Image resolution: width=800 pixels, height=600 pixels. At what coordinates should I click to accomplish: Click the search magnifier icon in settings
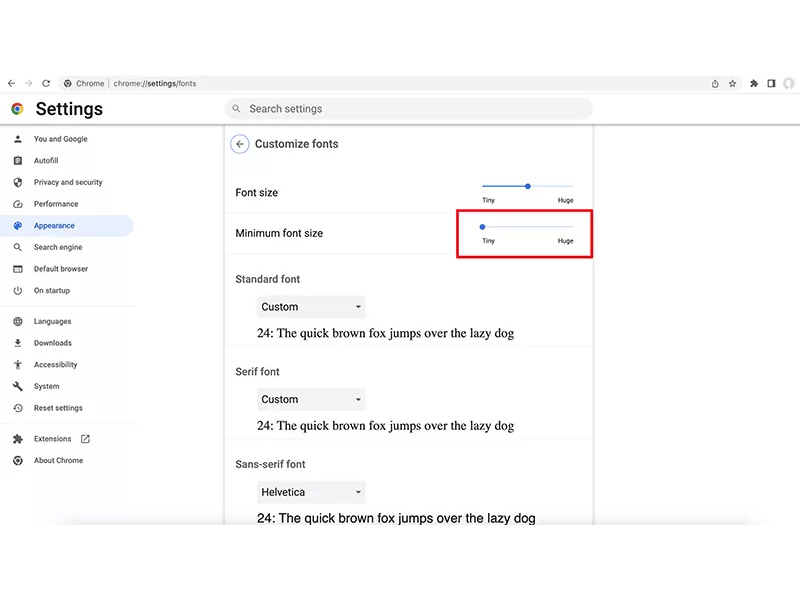point(236,109)
